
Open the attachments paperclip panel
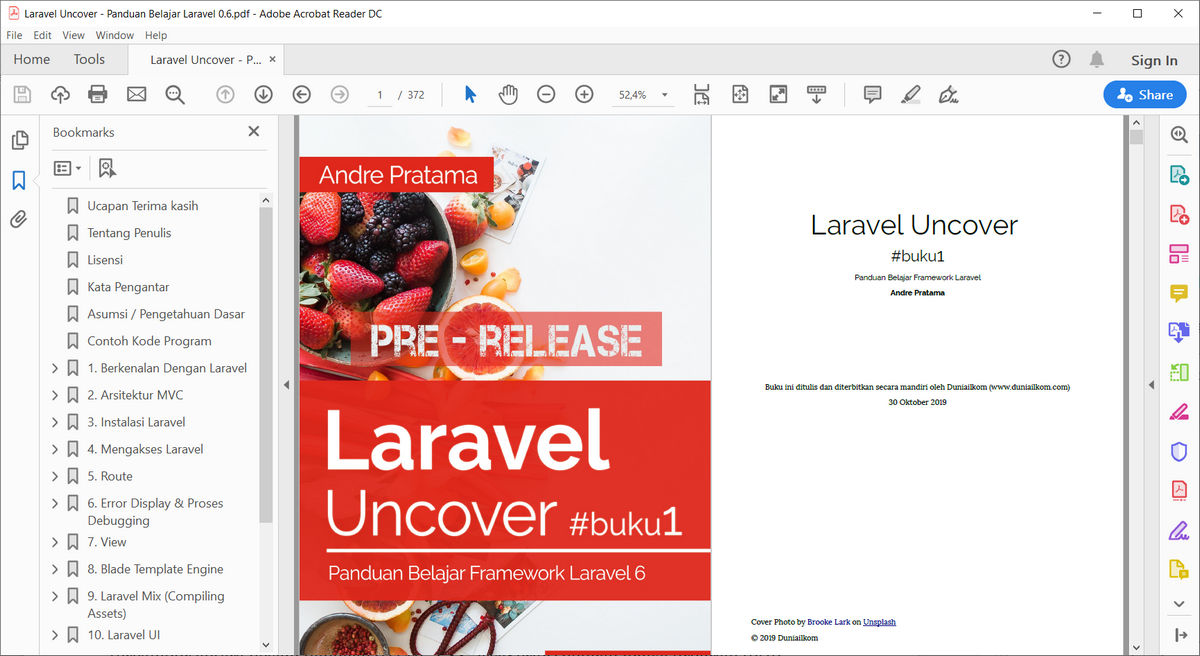(x=18, y=219)
